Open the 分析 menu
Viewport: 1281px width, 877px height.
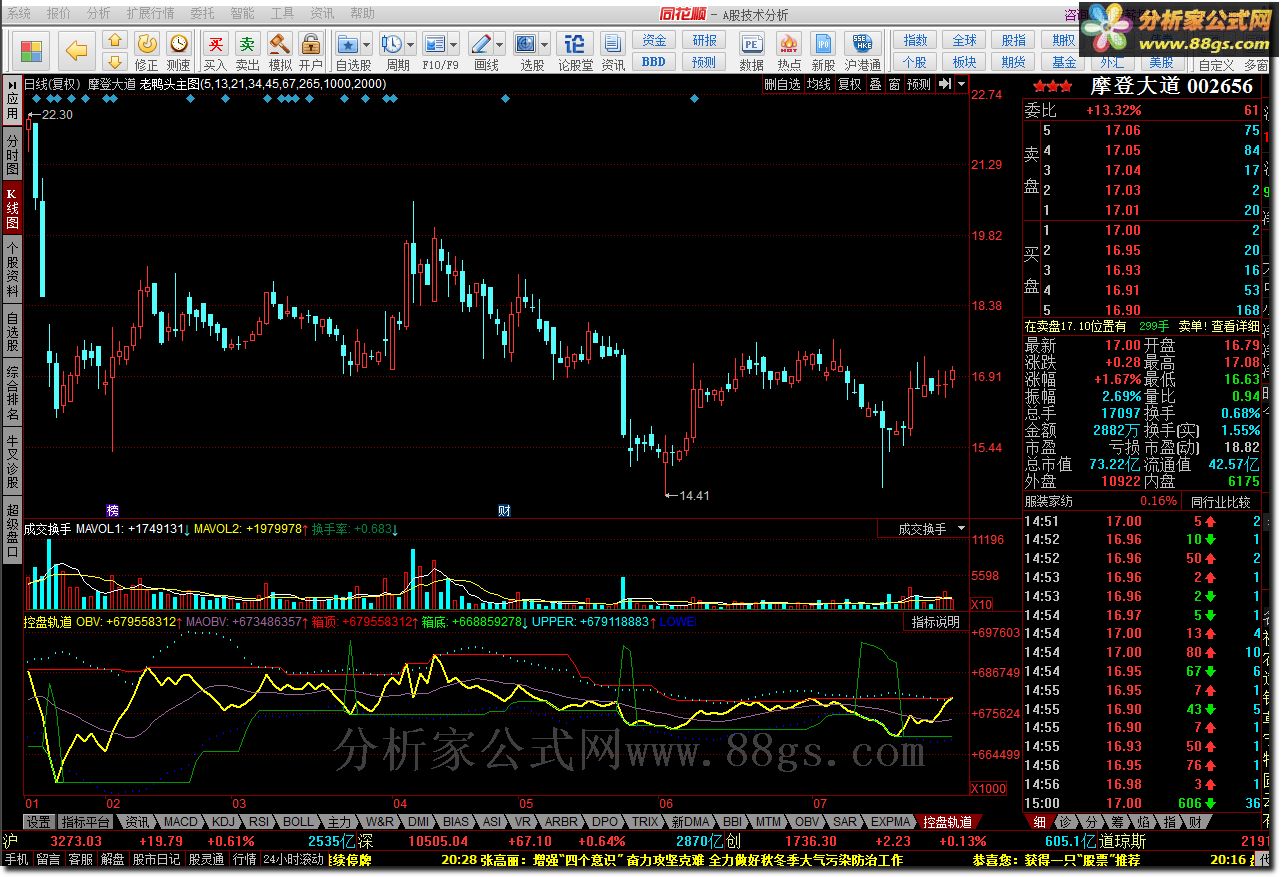pos(99,13)
